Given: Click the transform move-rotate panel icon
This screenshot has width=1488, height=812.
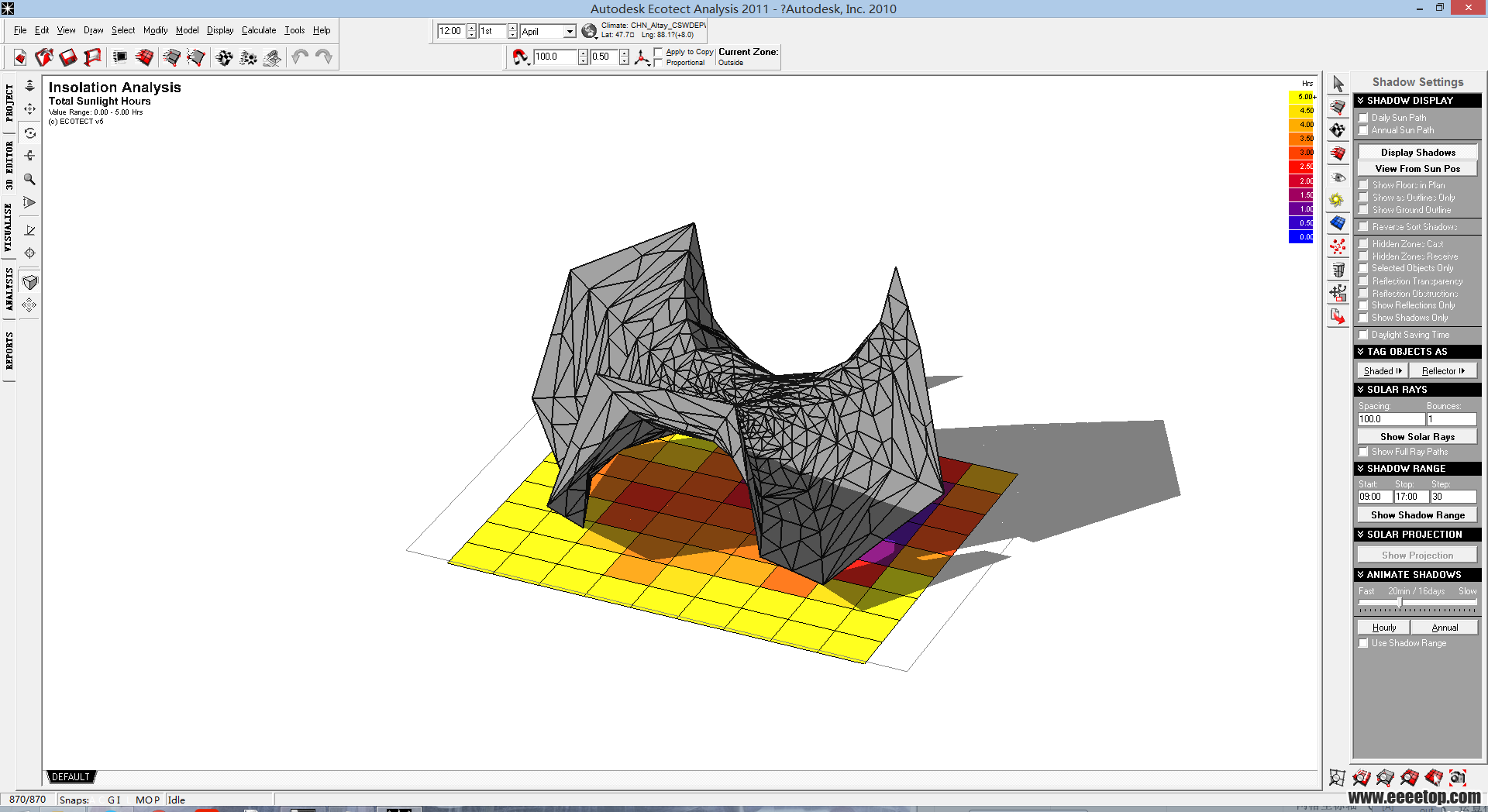Looking at the screenshot, I should point(1338,293).
